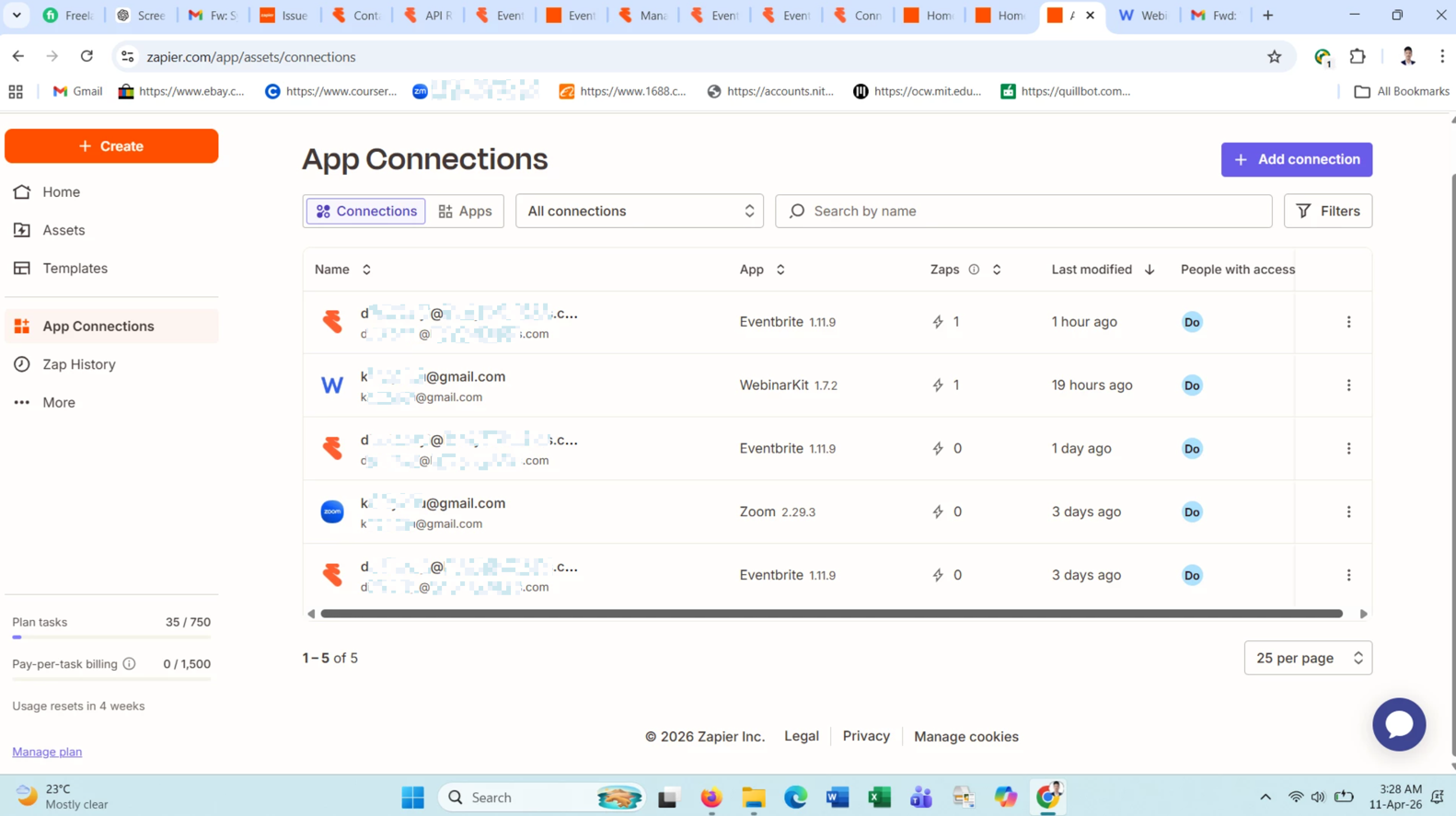Click the Add connection button
The width and height of the screenshot is (1456, 816).
tap(1296, 160)
